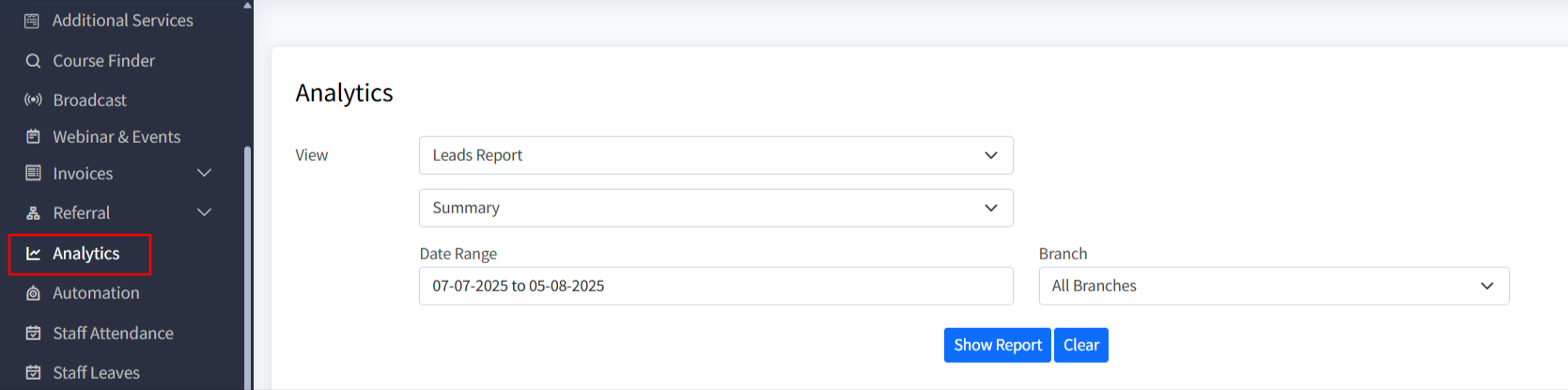
Task: Open the Summary type dropdown
Action: pyautogui.click(x=715, y=208)
